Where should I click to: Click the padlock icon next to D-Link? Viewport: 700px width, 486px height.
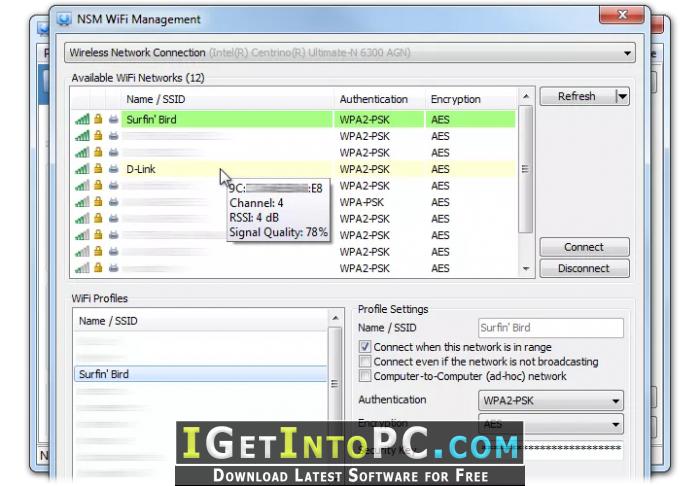point(98,169)
